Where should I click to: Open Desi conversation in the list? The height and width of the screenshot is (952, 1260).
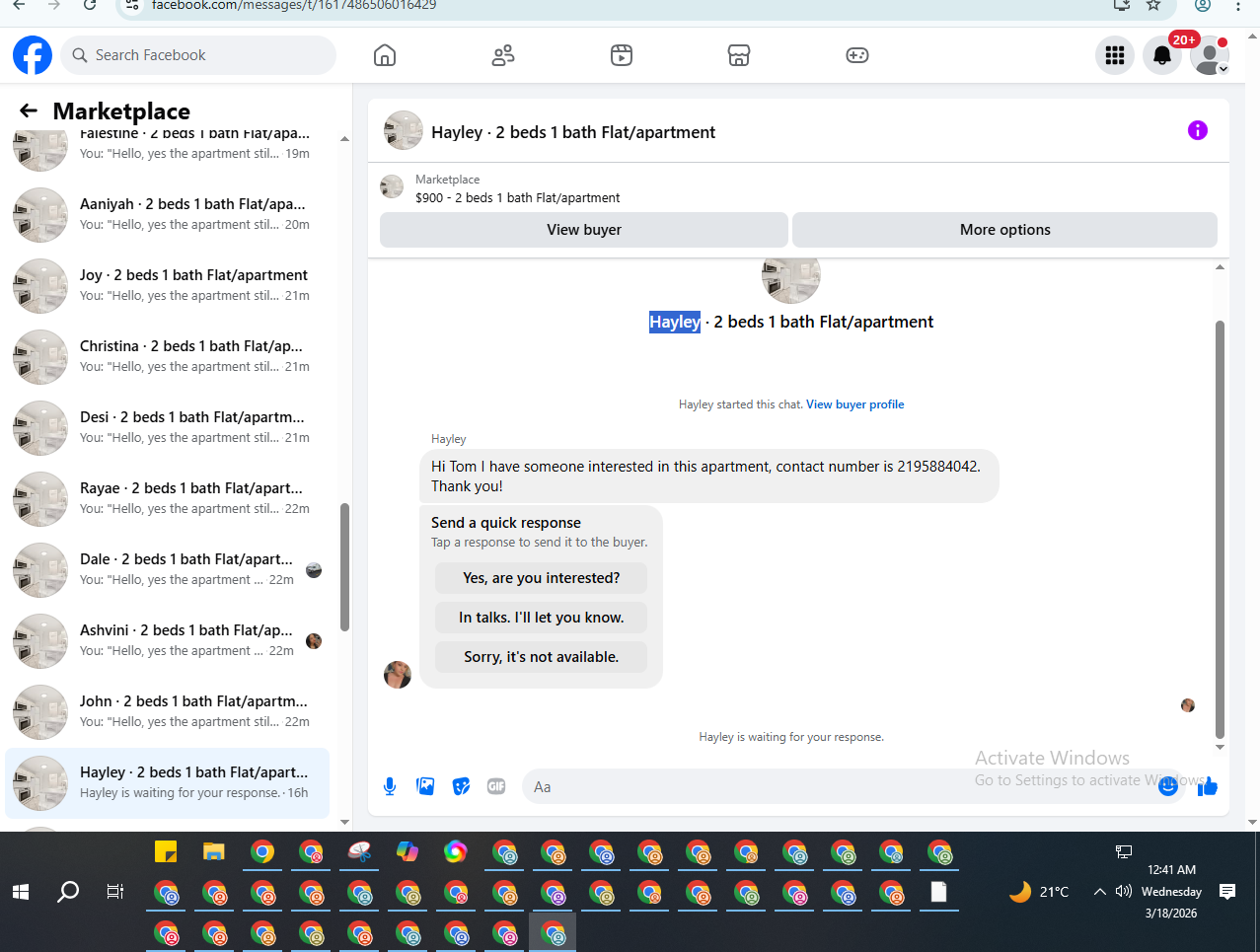click(x=168, y=427)
